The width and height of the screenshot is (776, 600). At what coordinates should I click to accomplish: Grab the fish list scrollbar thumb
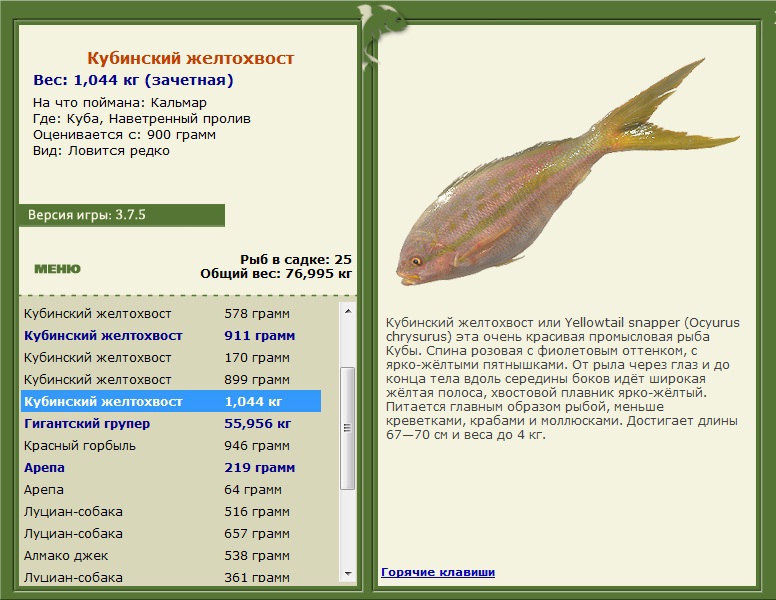(x=348, y=428)
